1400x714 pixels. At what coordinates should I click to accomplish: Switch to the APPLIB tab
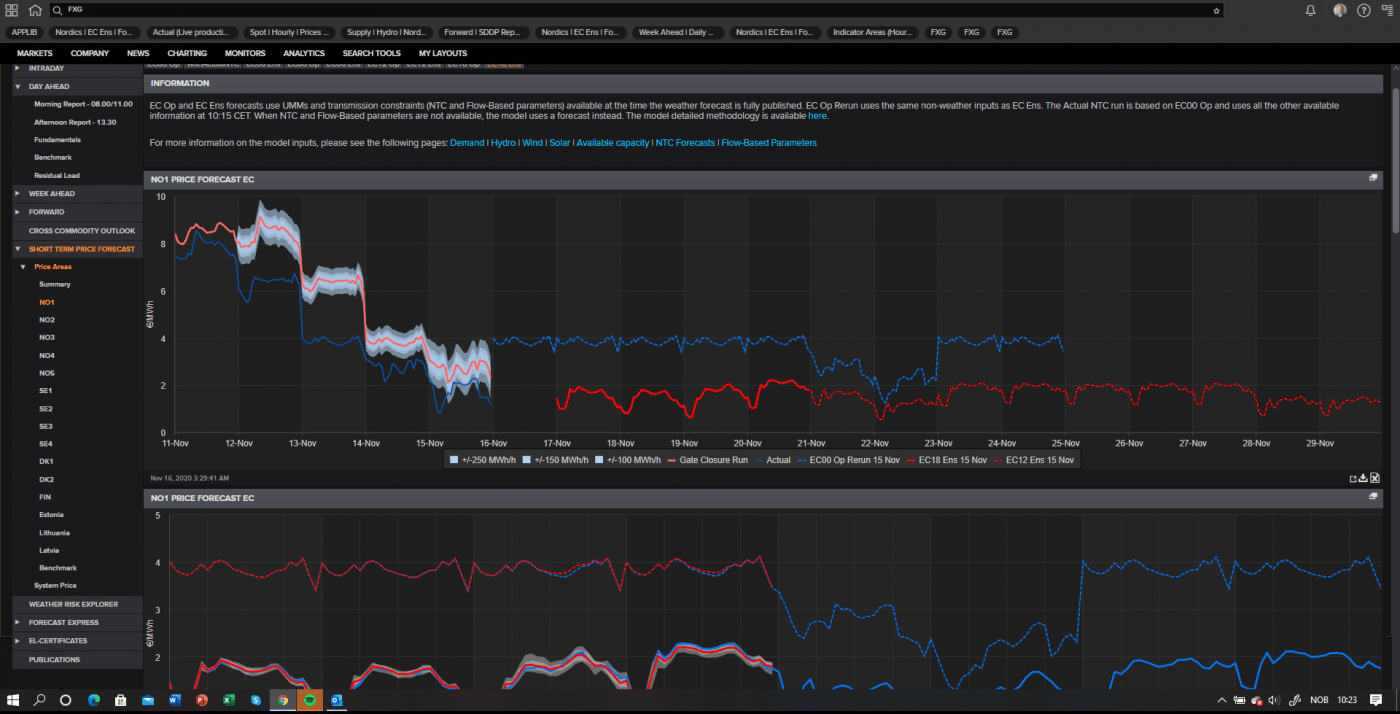coord(24,32)
